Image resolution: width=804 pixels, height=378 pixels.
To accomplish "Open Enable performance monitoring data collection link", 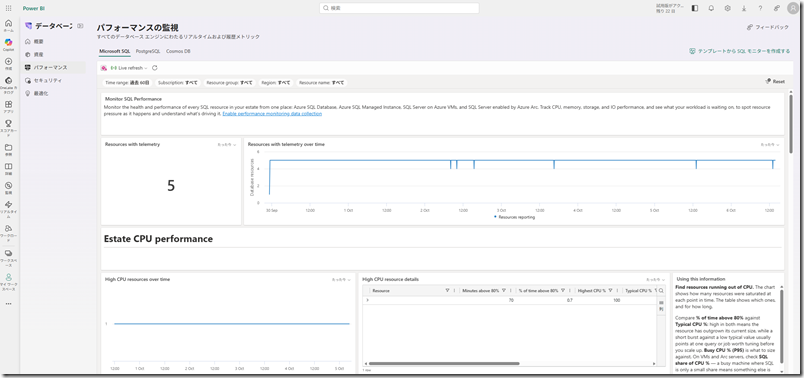I will (x=272, y=114).
